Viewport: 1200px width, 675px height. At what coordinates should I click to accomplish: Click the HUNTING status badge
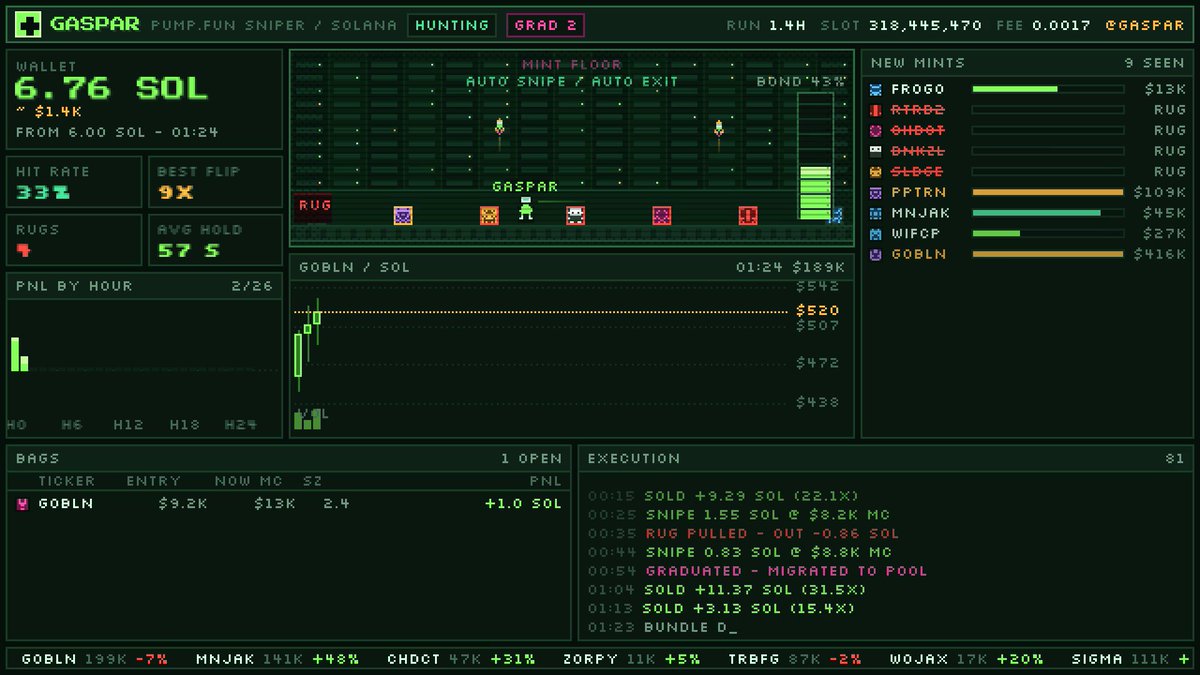pos(453,25)
